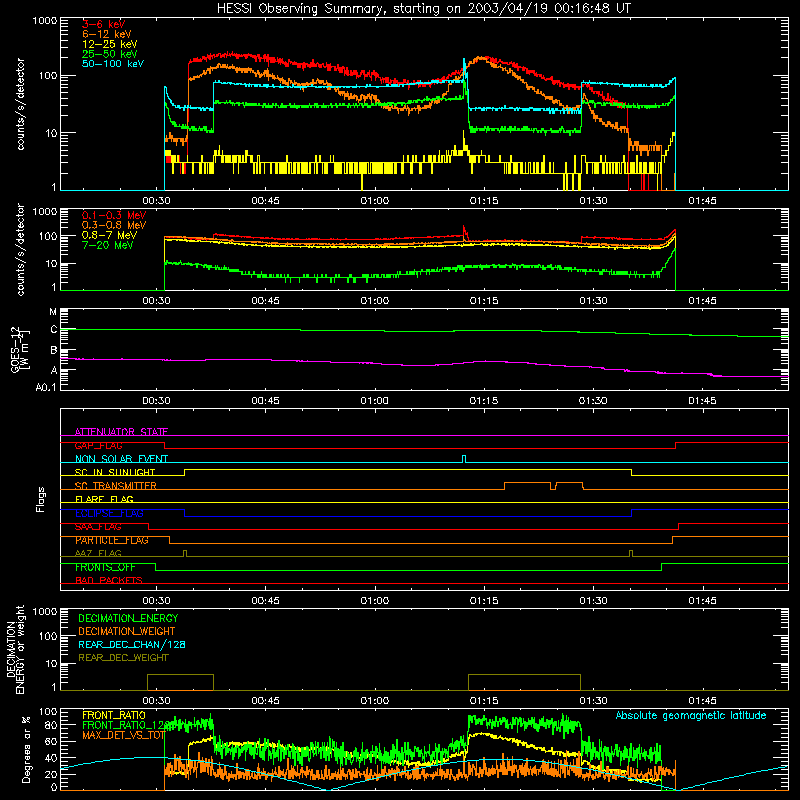Viewport: 800px width, 800px height.
Task: Click the yellow 0.8-7 MeV legend label
Action: pos(109,235)
